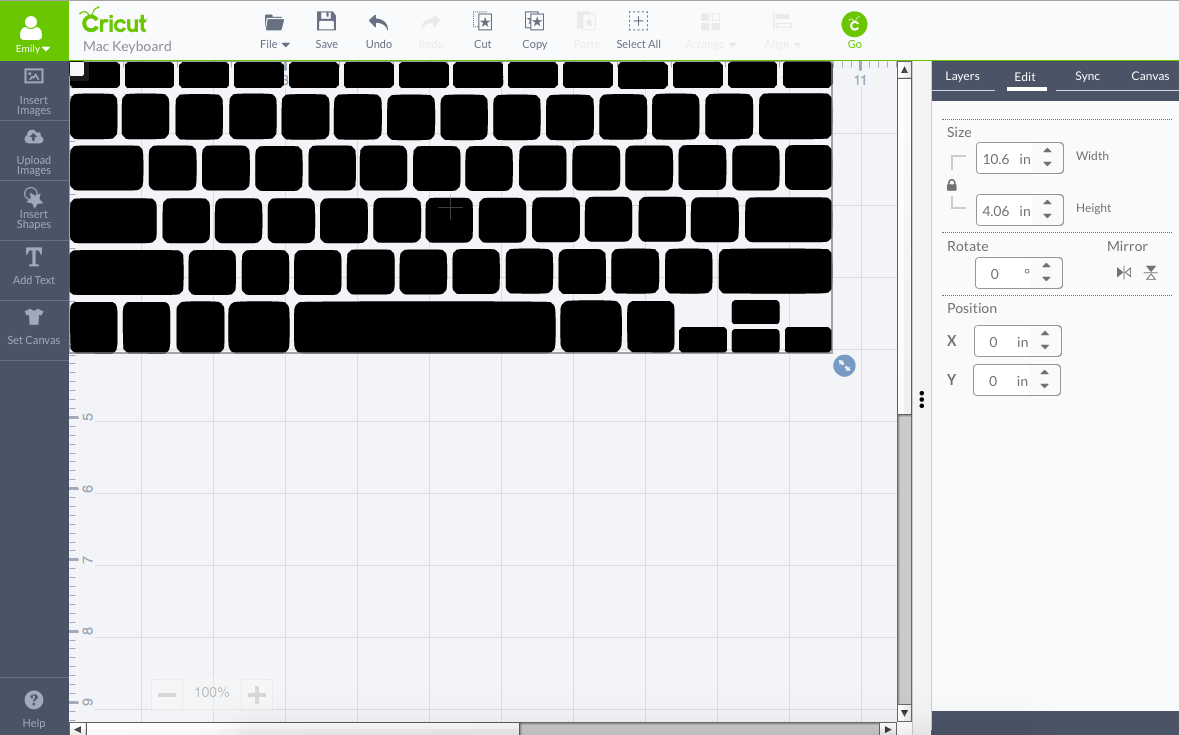The image size is (1179, 735).
Task: Undo the last action
Action: tap(378, 29)
